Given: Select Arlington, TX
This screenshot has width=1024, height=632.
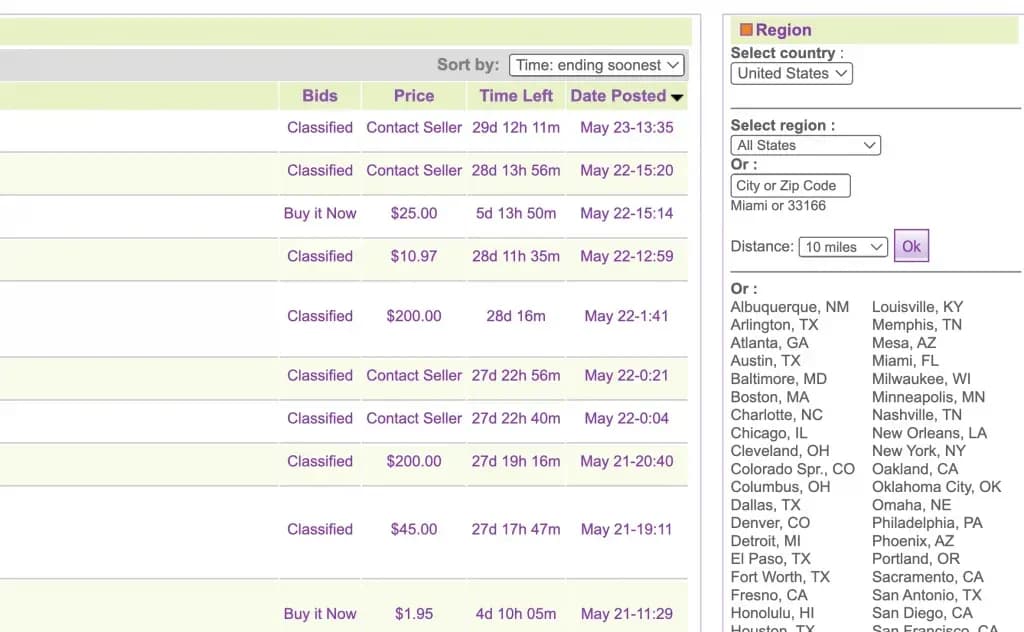Looking at the screenshot, I should coord(774,324).
